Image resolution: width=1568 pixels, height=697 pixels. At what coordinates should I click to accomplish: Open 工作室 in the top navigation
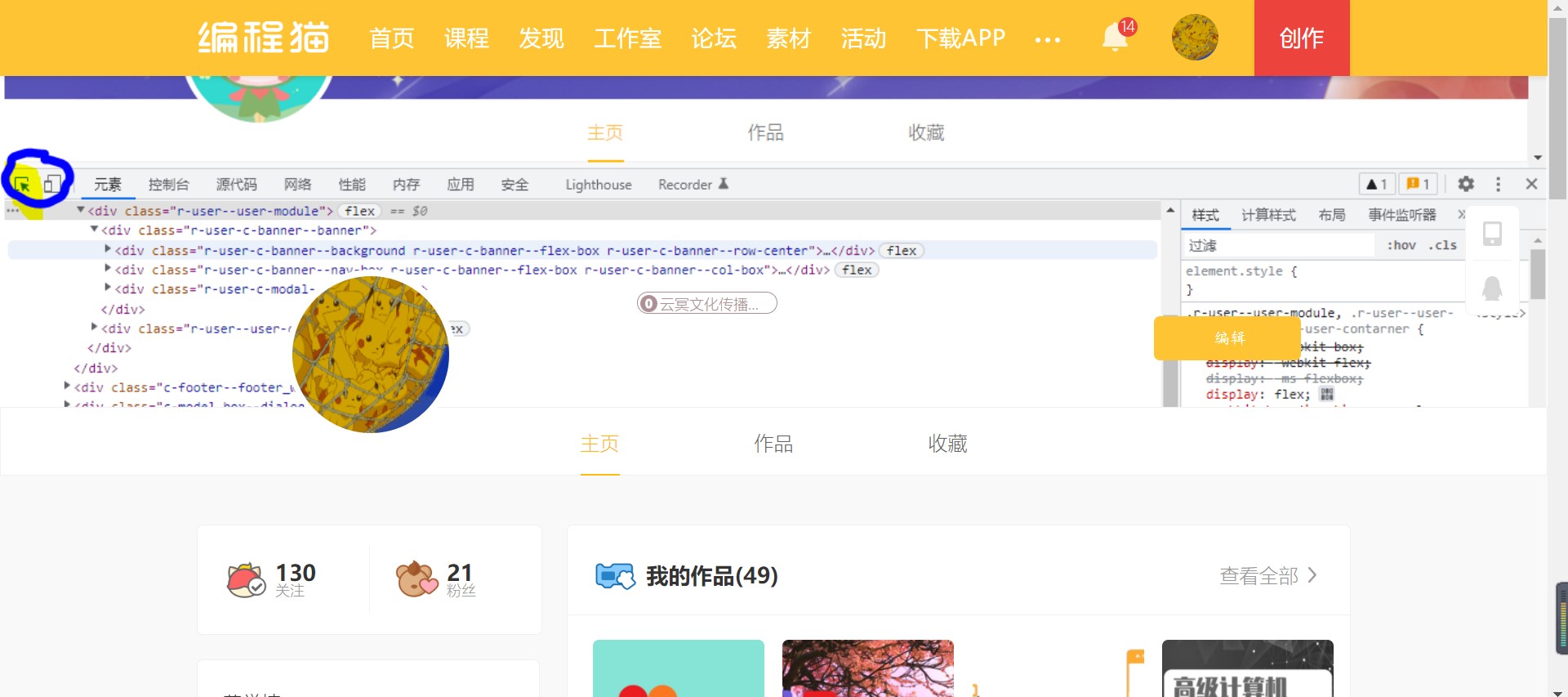pos(627,38)
